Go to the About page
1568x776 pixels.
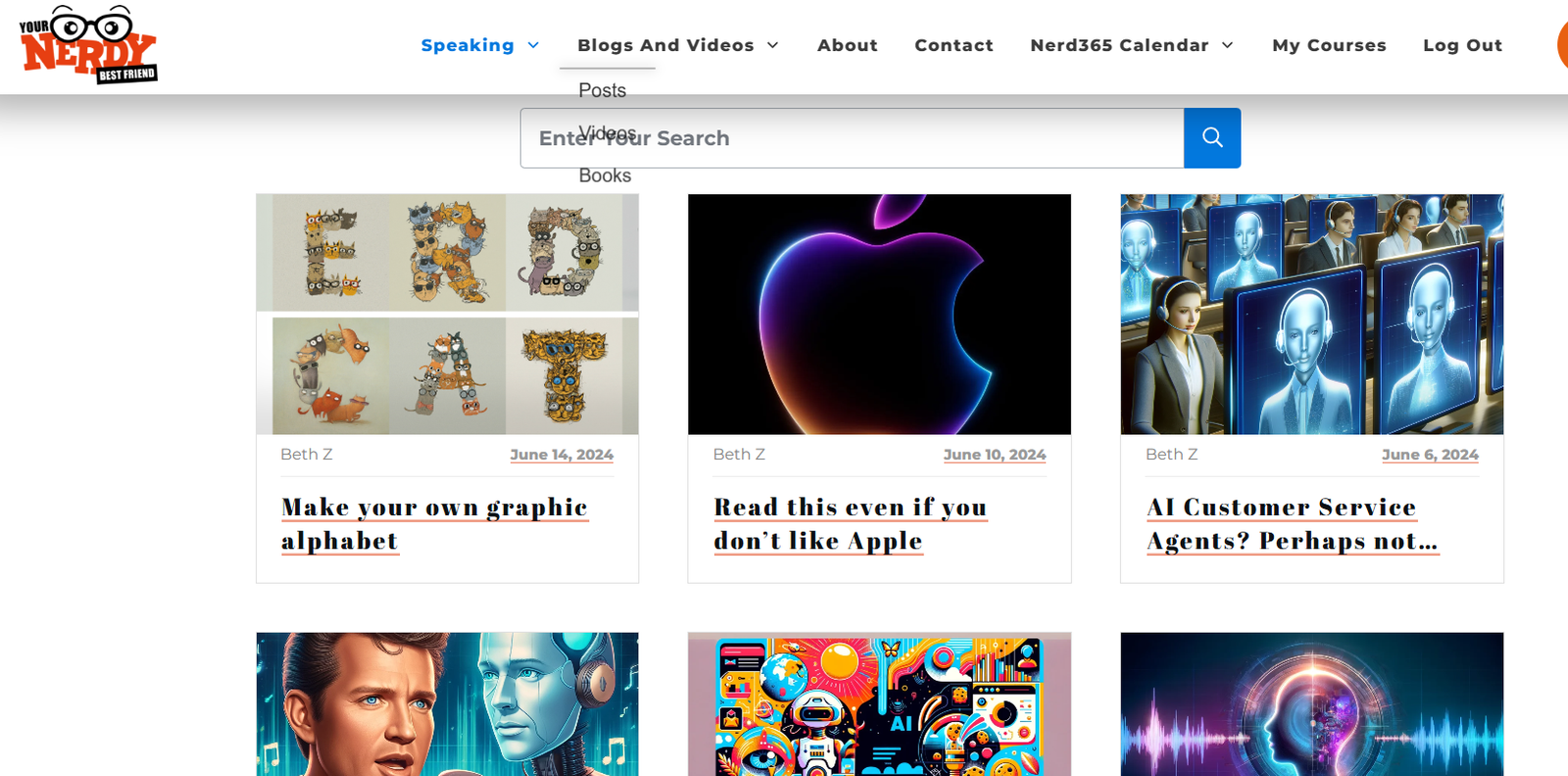(x=848, y=45)
